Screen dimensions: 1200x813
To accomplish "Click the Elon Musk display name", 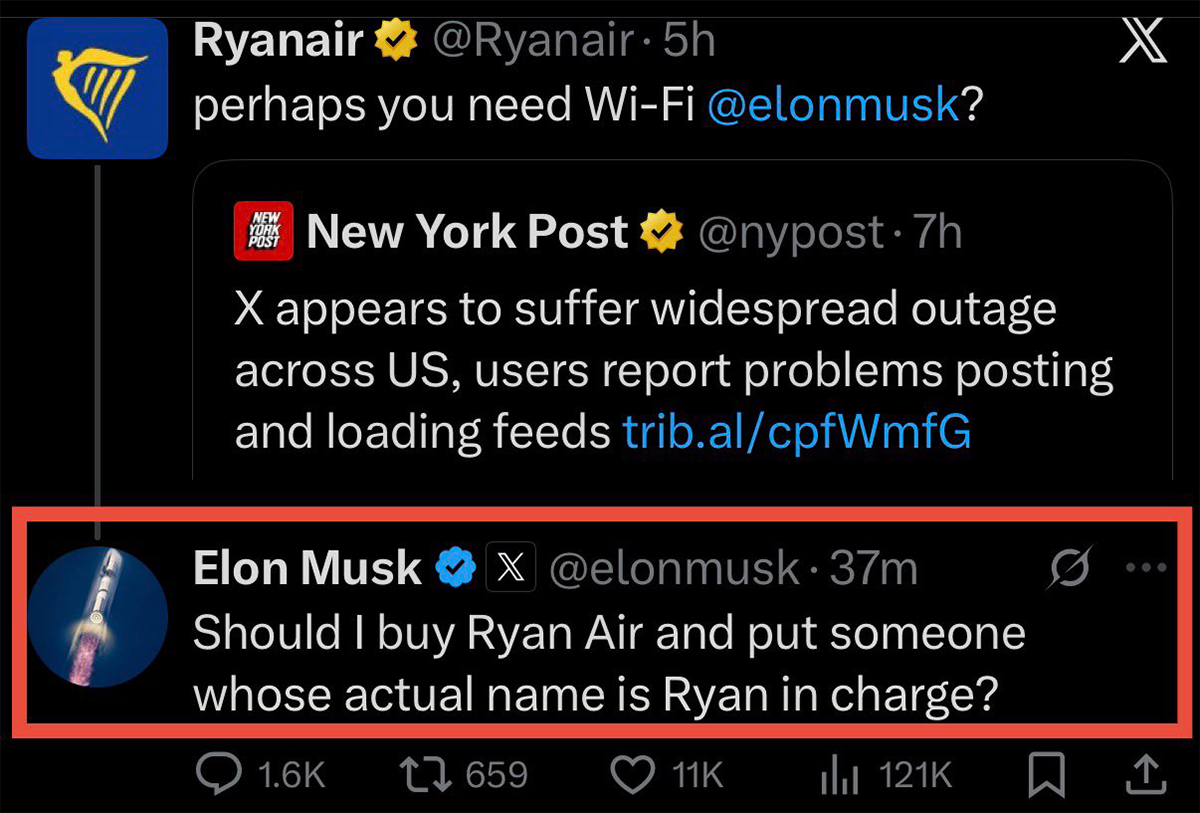I will click(306, 569).
